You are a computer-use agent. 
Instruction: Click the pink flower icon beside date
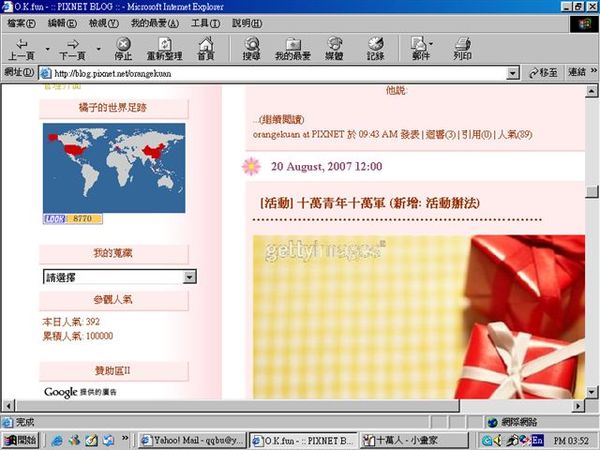[x=251, y=166]
